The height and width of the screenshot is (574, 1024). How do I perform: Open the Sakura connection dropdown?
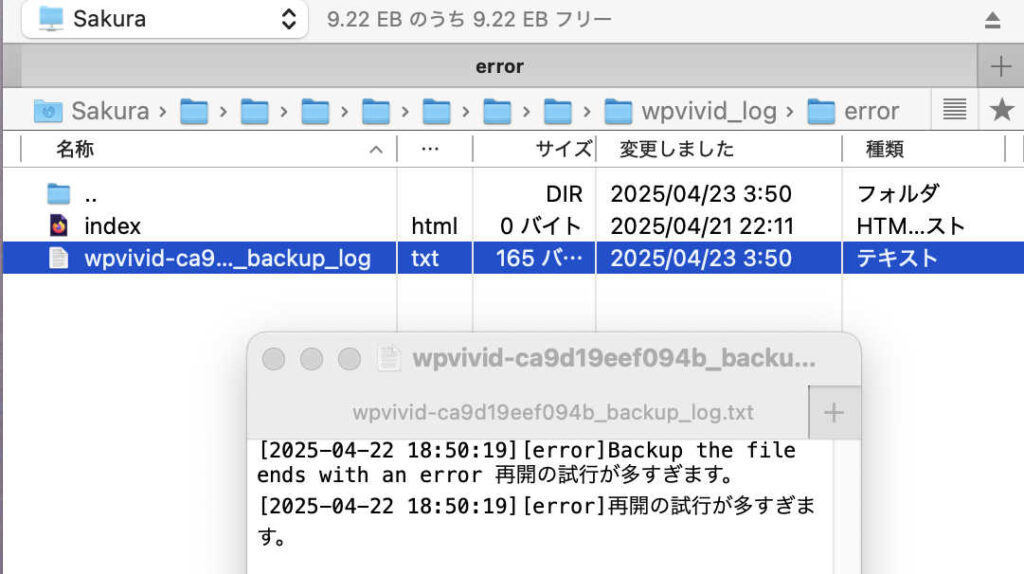point(165,20)
